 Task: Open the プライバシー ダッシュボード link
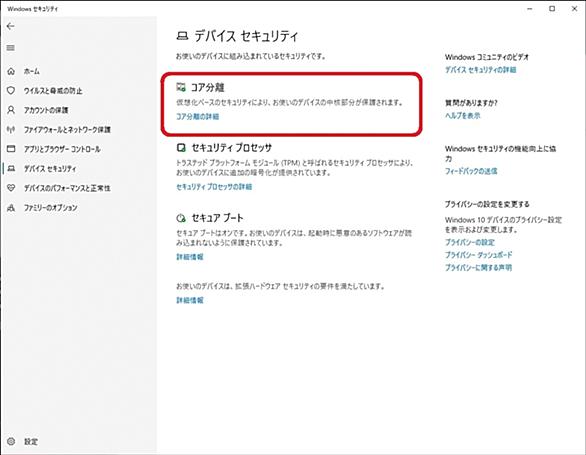coord(478,255)
